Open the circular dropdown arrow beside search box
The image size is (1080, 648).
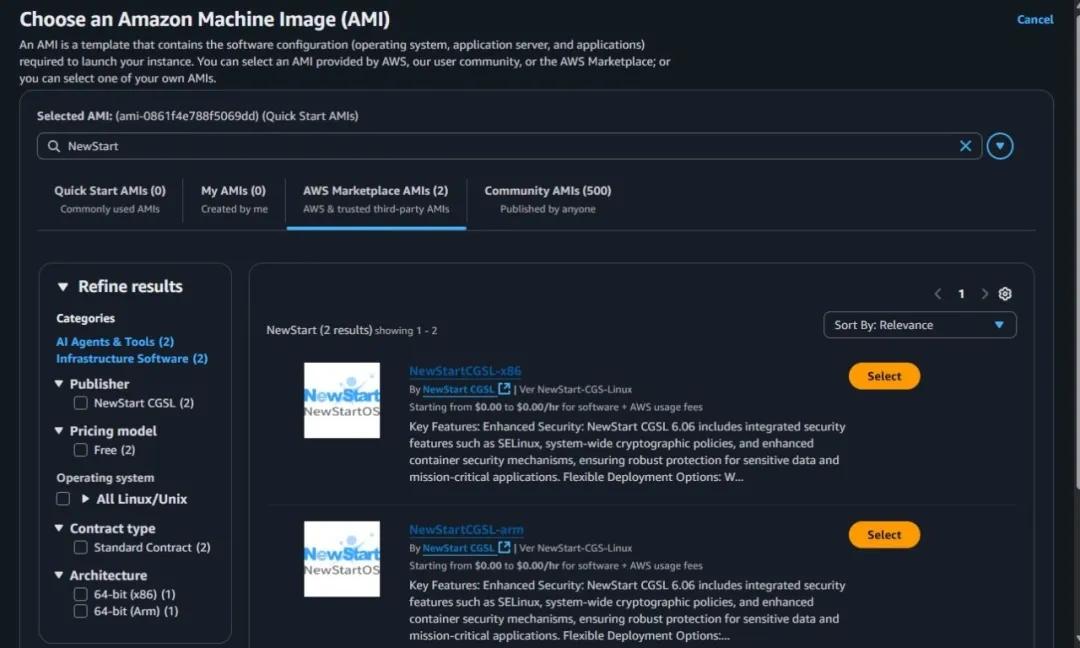coord(999,146)
